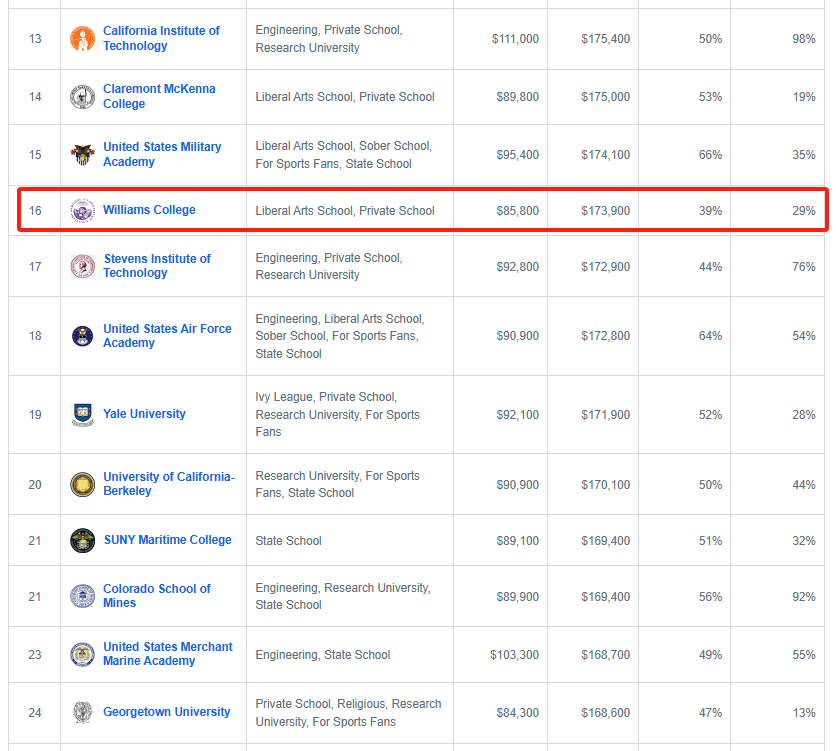The image size is (836, 751).
Task: Select "Engineering, State School" type text
Action: (323, 655)
